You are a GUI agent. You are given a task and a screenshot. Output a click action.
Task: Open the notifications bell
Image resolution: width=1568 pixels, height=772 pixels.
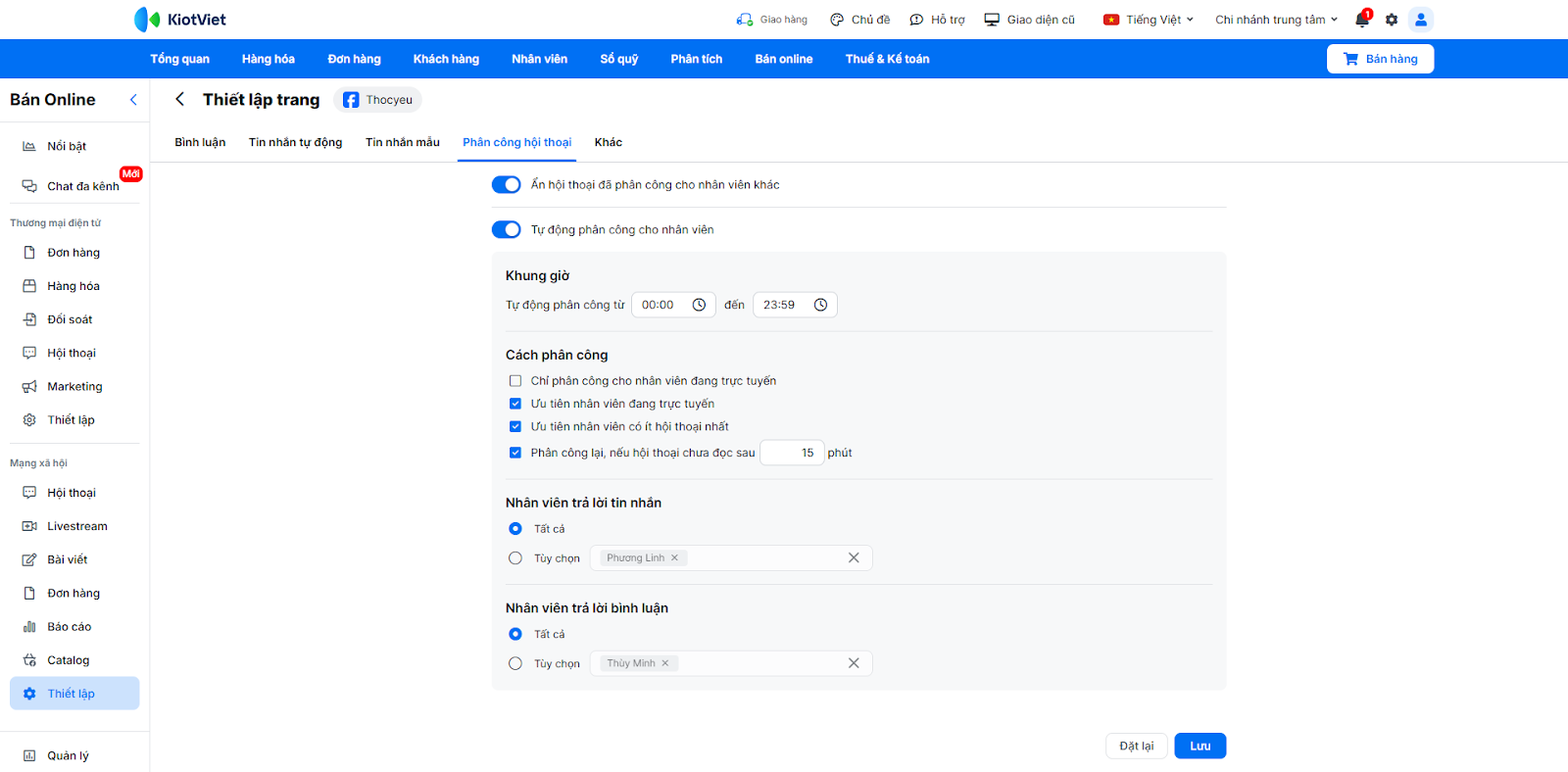tap(1362, 20)
